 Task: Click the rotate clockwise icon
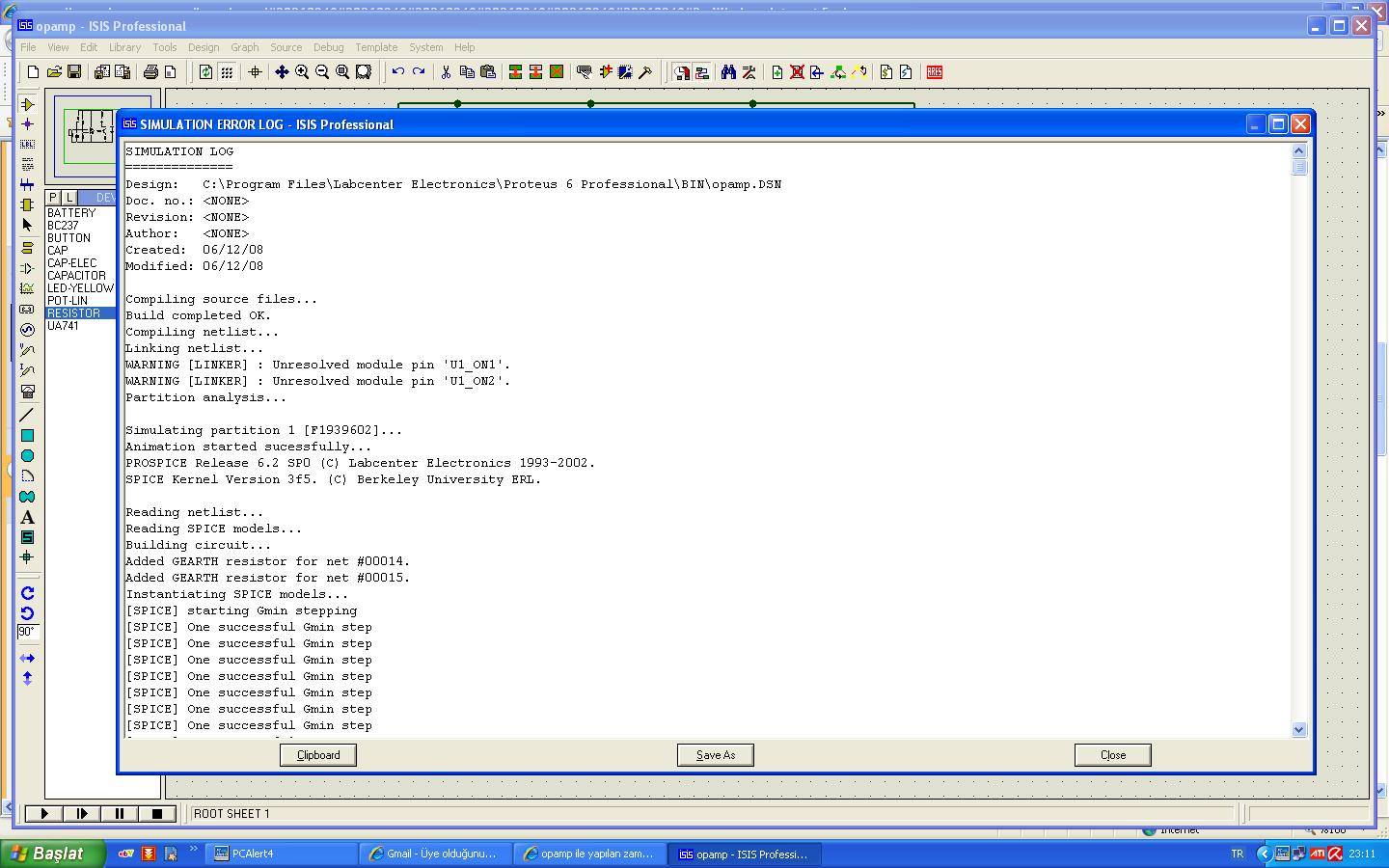[x=27, y=593]
